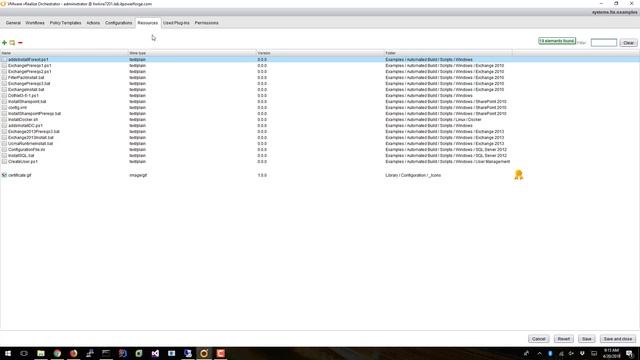
Task: Open the Actions tab
Action: 93,23
